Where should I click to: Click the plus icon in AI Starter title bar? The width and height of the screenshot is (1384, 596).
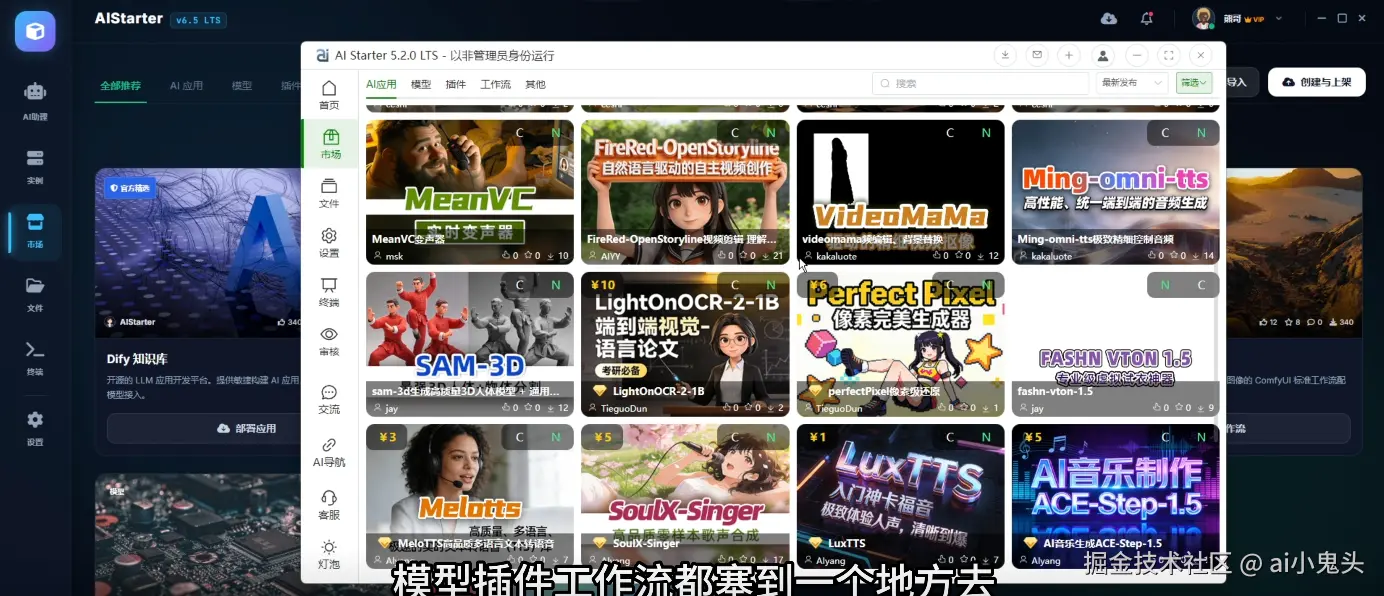pos(1069,55)
